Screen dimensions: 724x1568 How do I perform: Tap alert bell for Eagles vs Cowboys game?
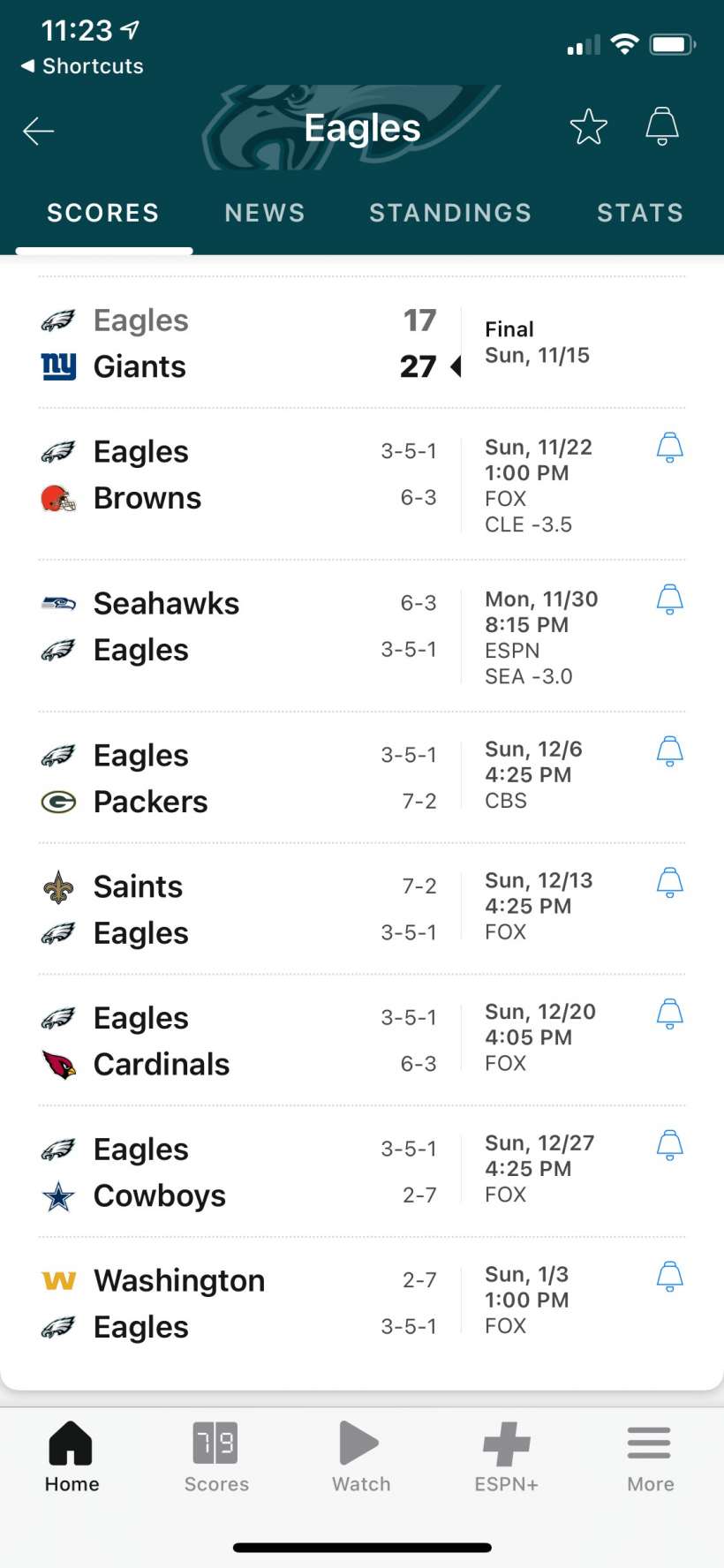(x=669, y=1145)
